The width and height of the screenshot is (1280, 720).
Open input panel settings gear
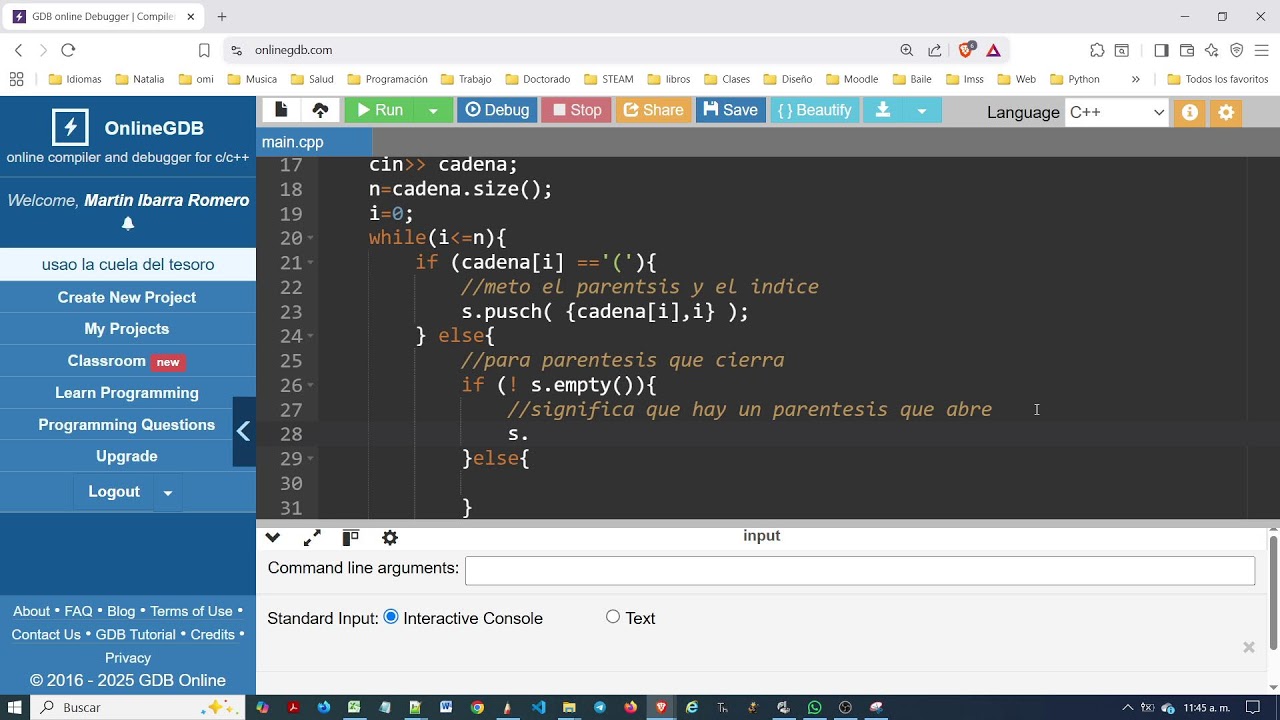390,538
